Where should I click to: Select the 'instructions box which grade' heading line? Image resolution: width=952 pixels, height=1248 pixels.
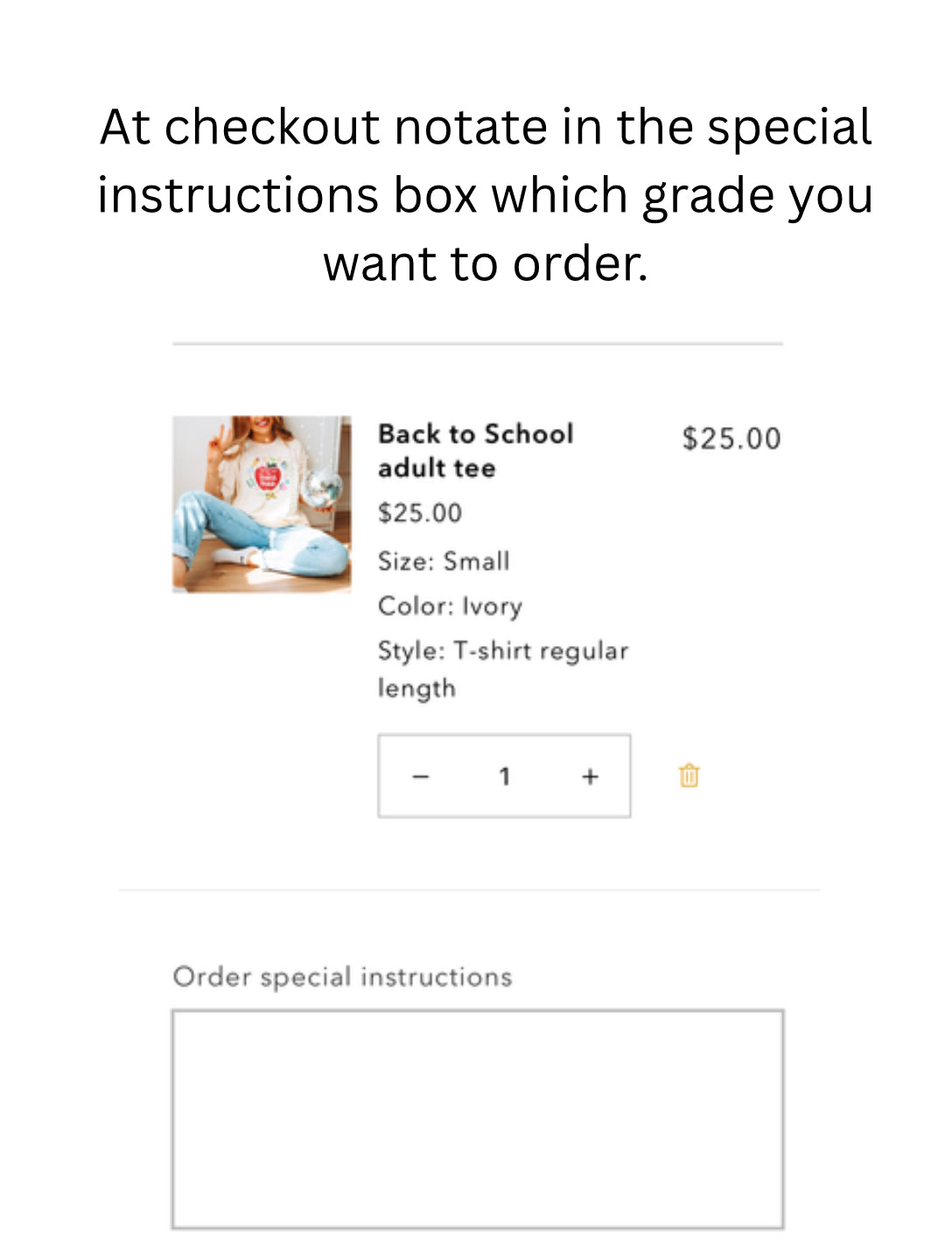point(486,195)
